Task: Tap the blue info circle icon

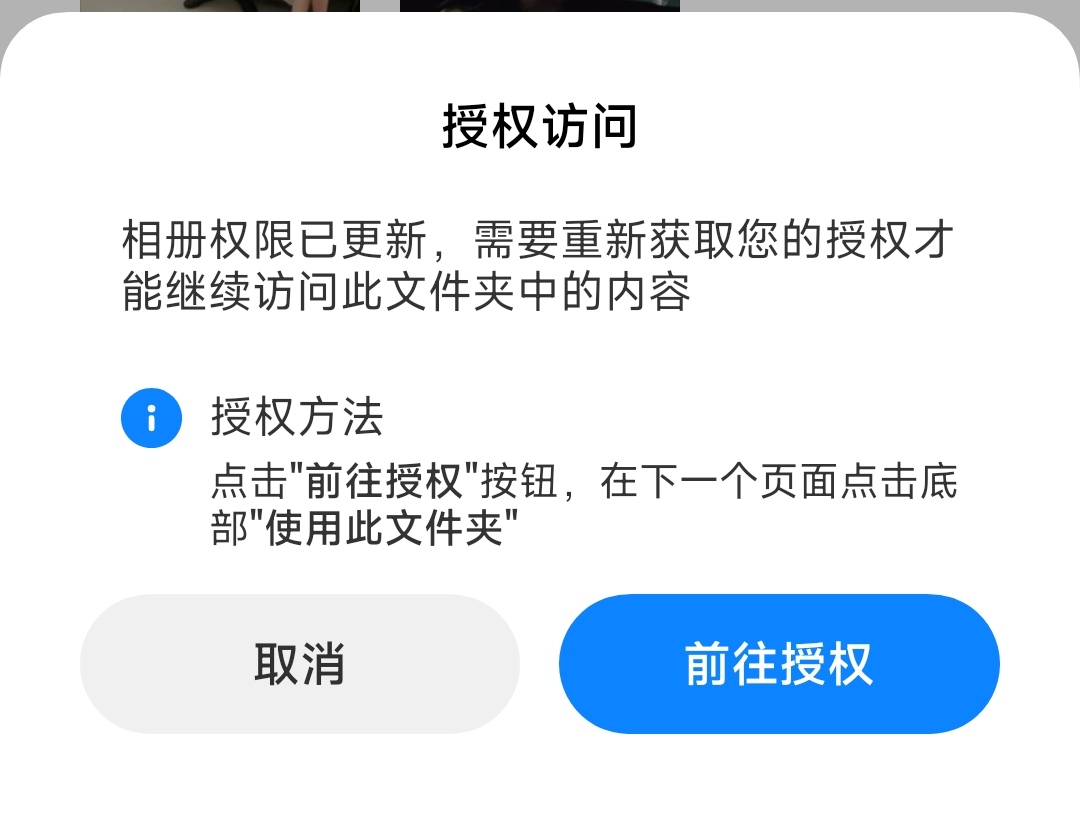Action: [x=151, y=418]
